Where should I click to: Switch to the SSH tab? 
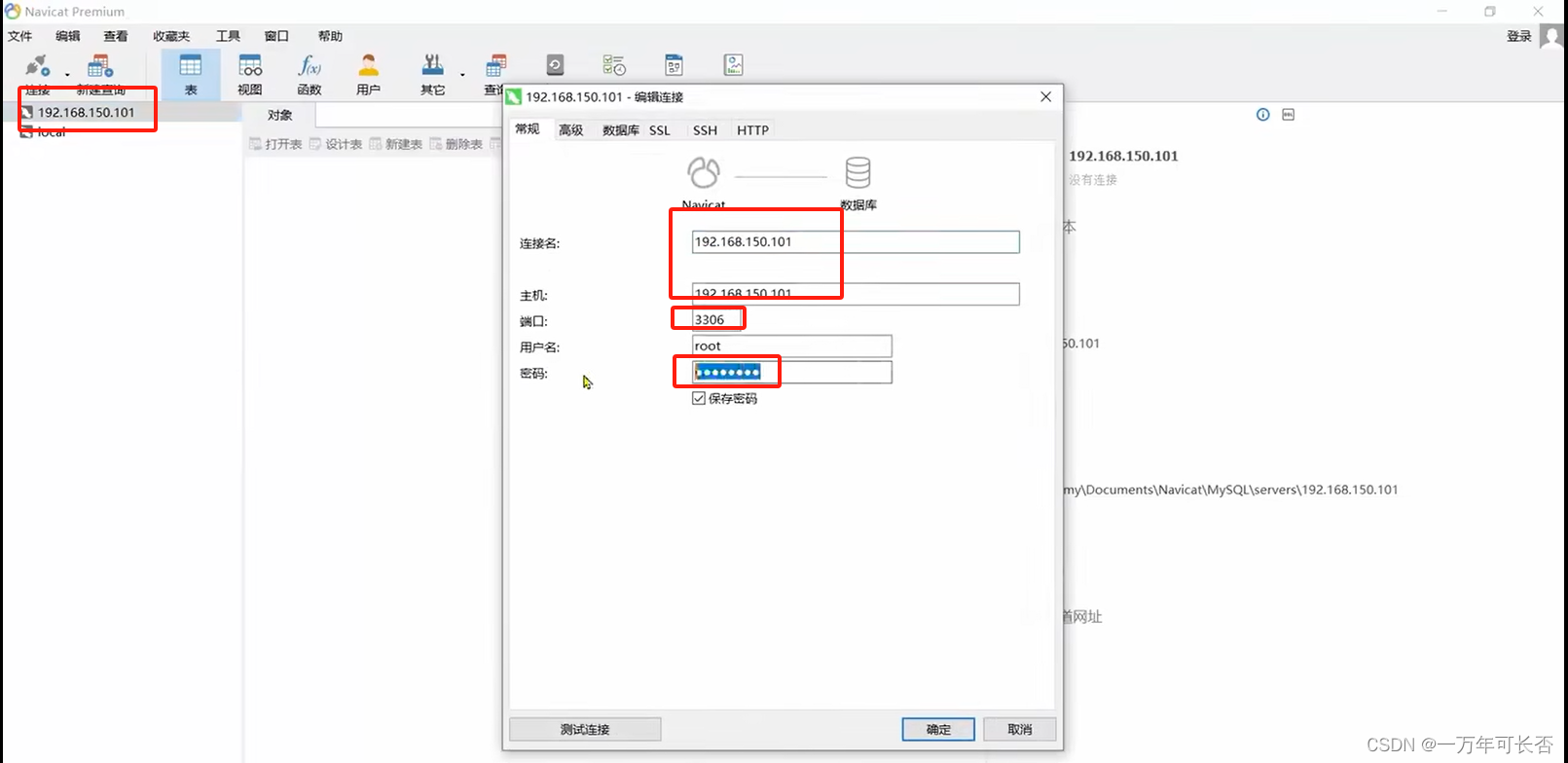[x=705, y=130]
